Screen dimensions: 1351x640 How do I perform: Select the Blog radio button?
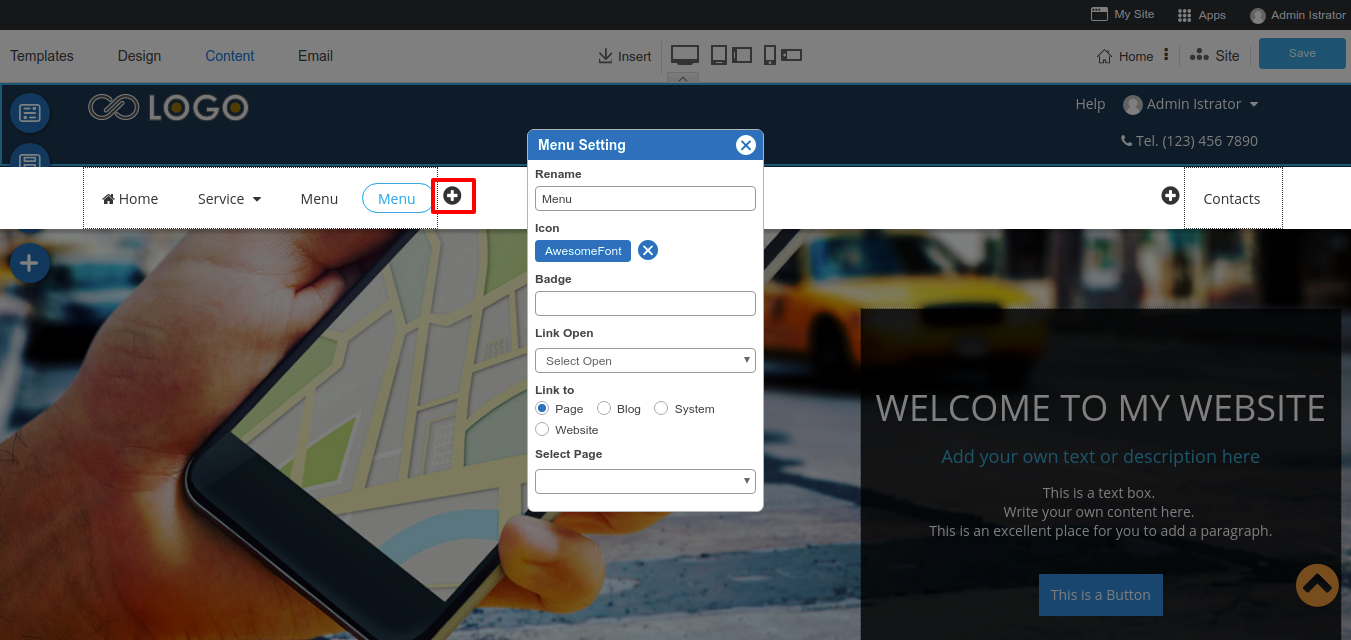[x=604, y=408]
